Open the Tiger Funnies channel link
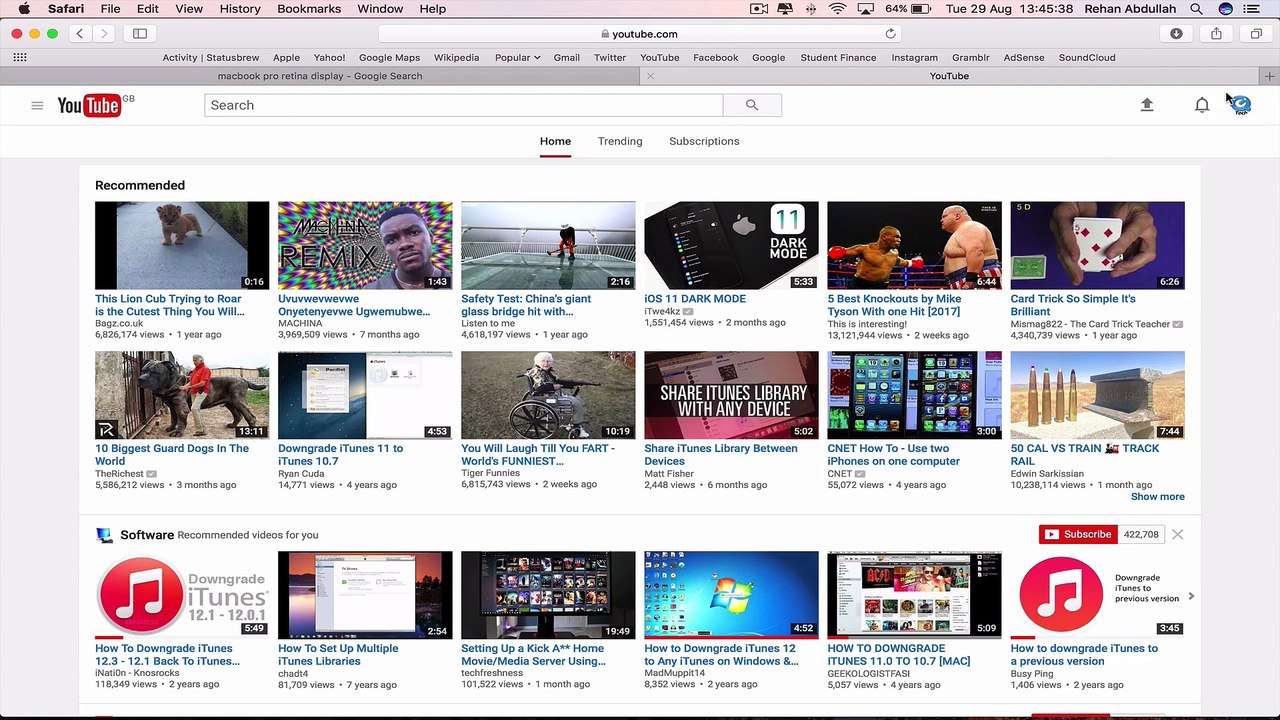The width and height of the screenshot is (1280, 720). coord(491,474)
